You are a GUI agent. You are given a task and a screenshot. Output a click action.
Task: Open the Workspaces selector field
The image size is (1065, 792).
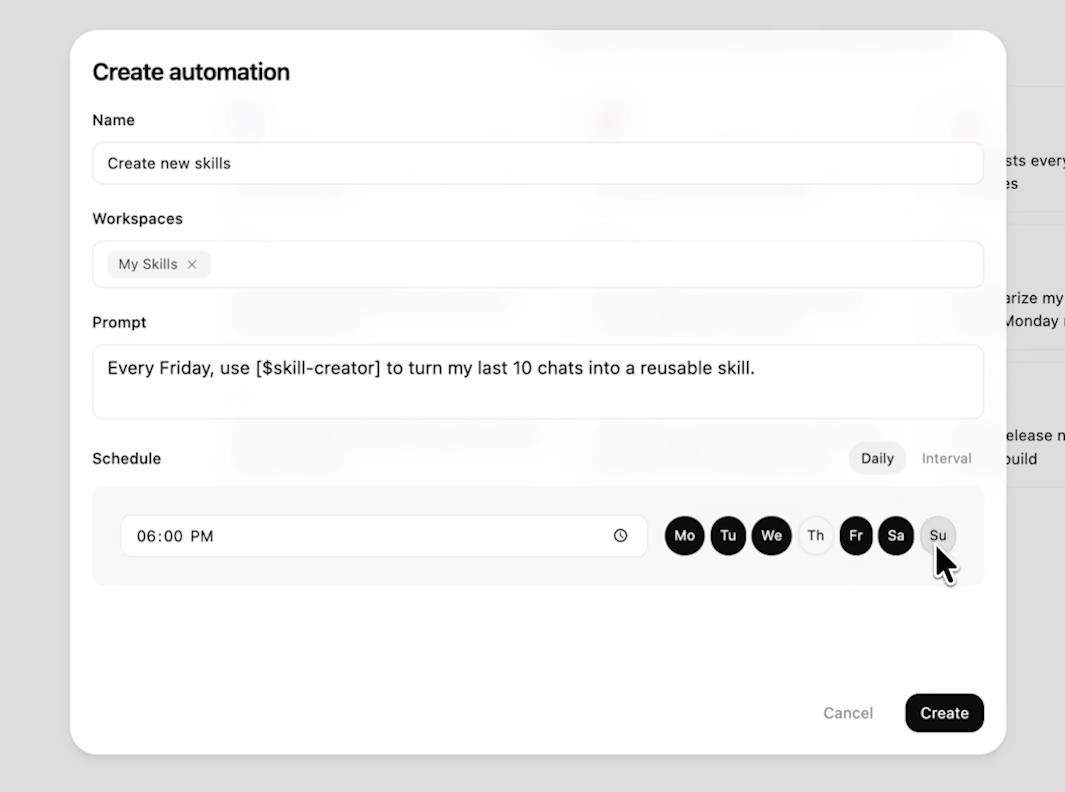(x=595, y=265)
